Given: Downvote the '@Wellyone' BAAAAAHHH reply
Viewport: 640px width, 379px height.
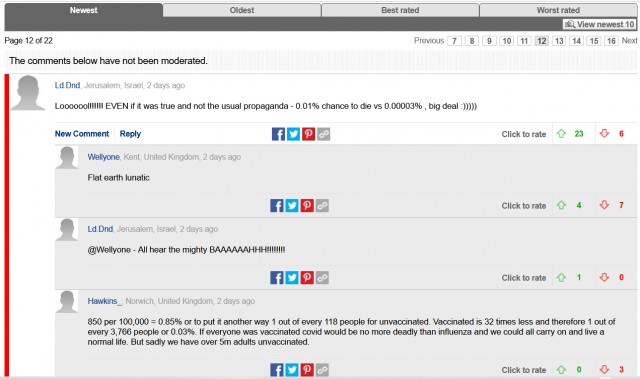Looking at the screenshot, I should pos(604,277).
